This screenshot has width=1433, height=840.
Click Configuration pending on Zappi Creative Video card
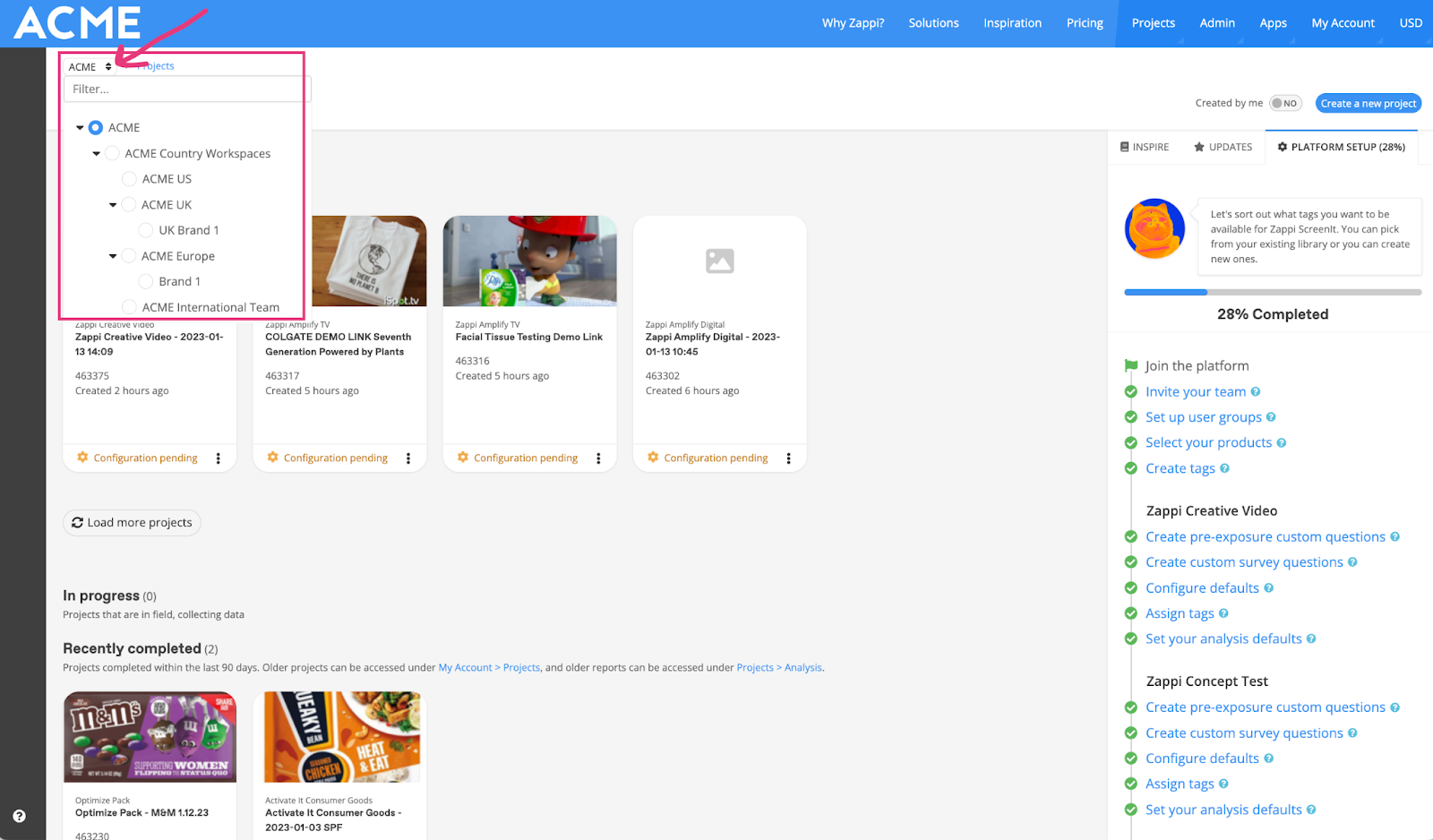[145, 458]
